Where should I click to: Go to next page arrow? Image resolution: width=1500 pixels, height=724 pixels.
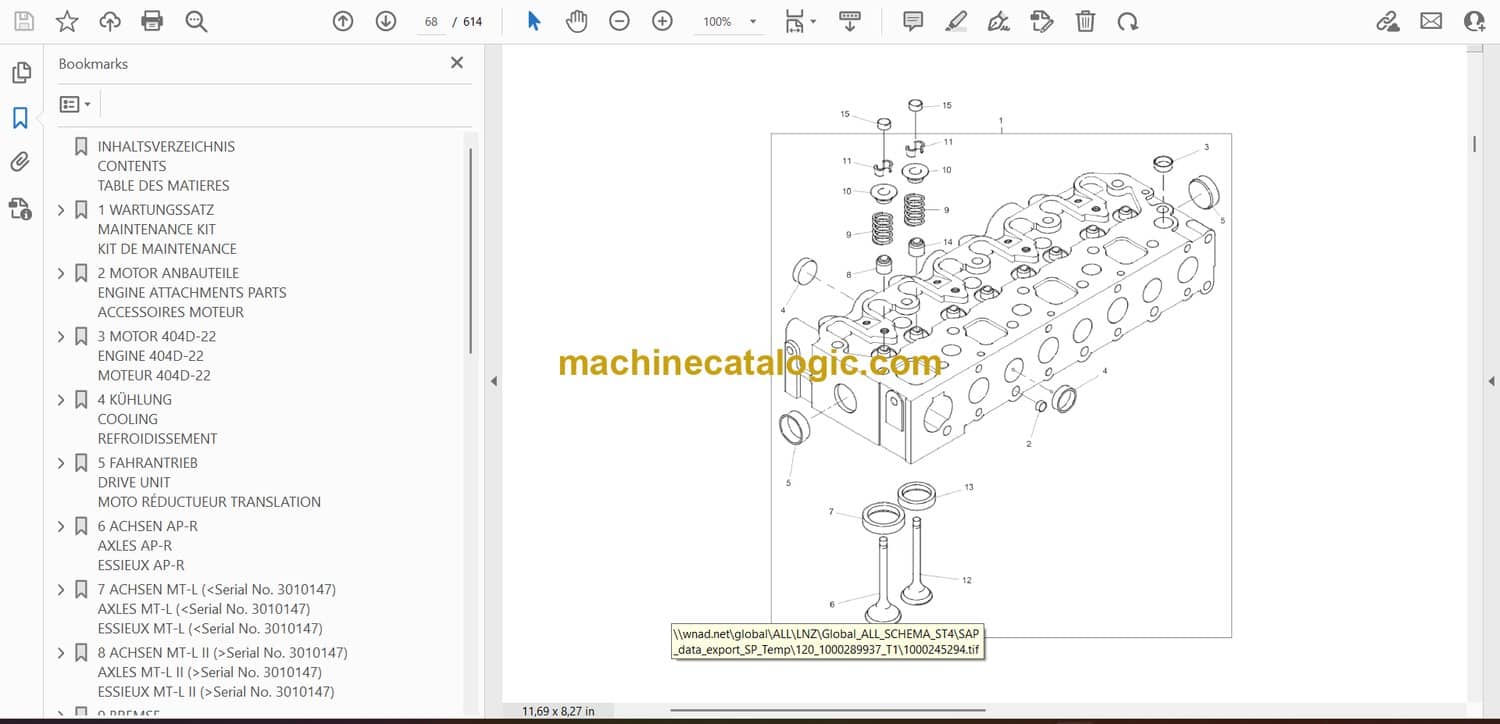[x=386, y=21]
